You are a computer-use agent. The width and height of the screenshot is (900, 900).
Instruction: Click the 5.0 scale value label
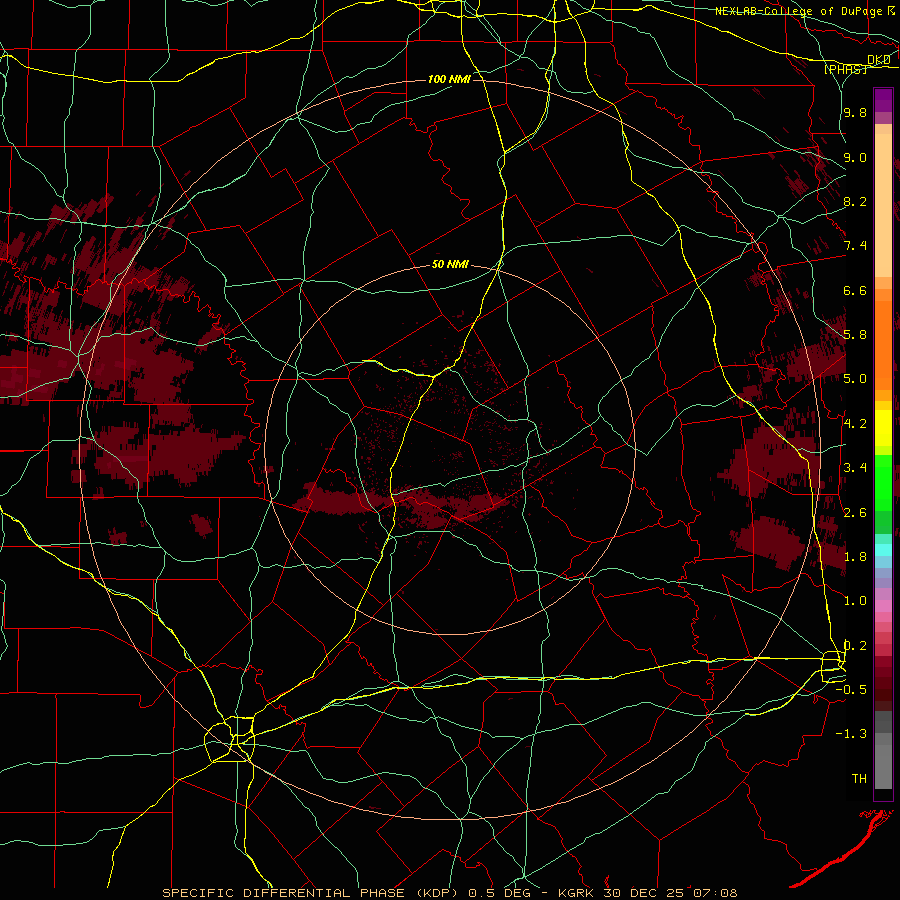point(855,379)
